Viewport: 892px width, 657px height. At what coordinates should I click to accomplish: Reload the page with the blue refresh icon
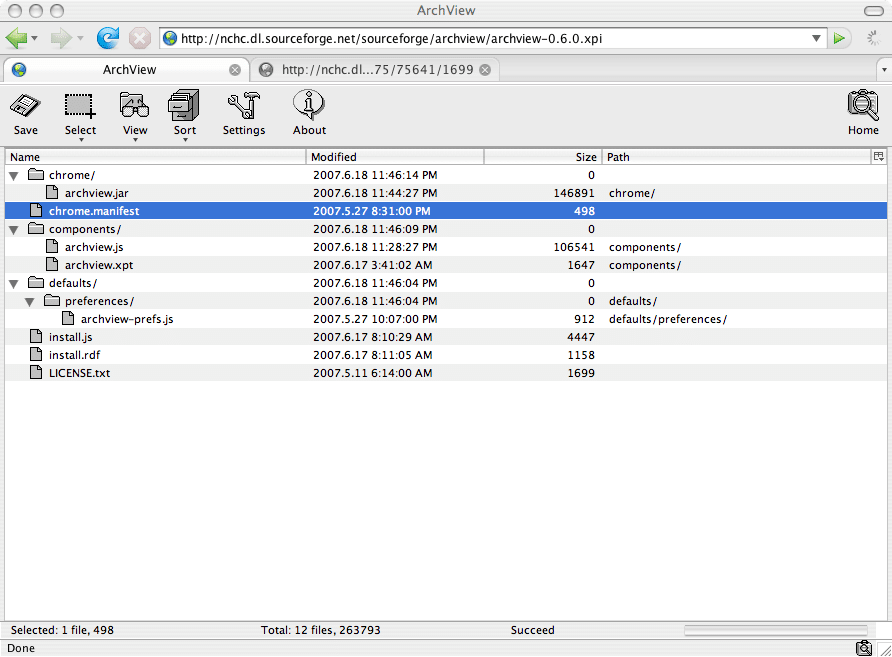tap(108, 38)
